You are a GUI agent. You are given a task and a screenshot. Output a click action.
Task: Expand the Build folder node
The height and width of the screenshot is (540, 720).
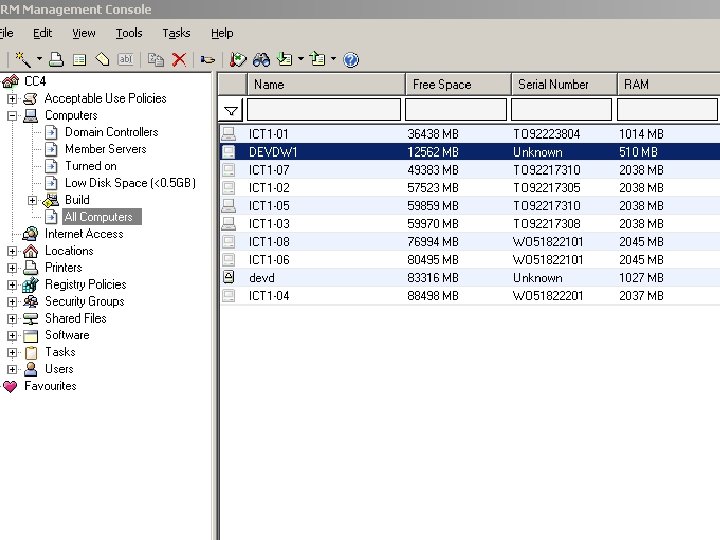pyautogui.click(x=32, y=200)
